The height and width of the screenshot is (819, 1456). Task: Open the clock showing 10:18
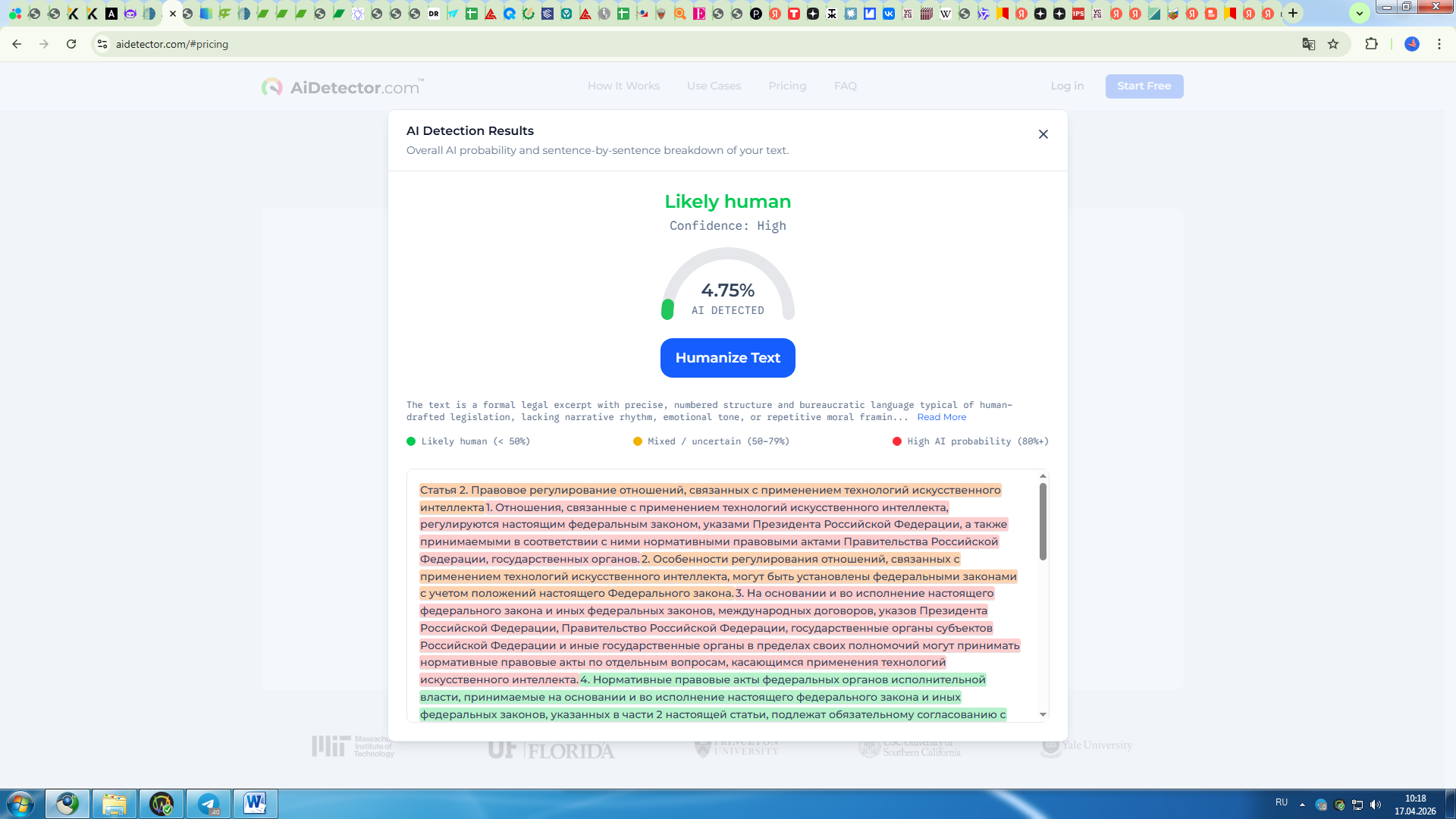pyautogui.click(x=1415, y=805)
